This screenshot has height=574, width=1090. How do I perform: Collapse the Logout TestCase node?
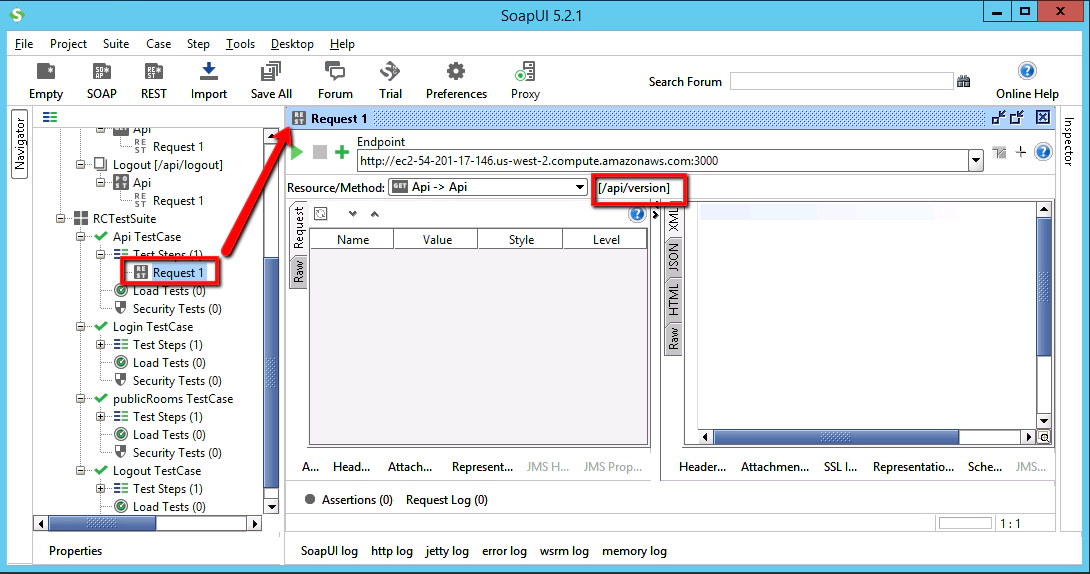(81, 470)
